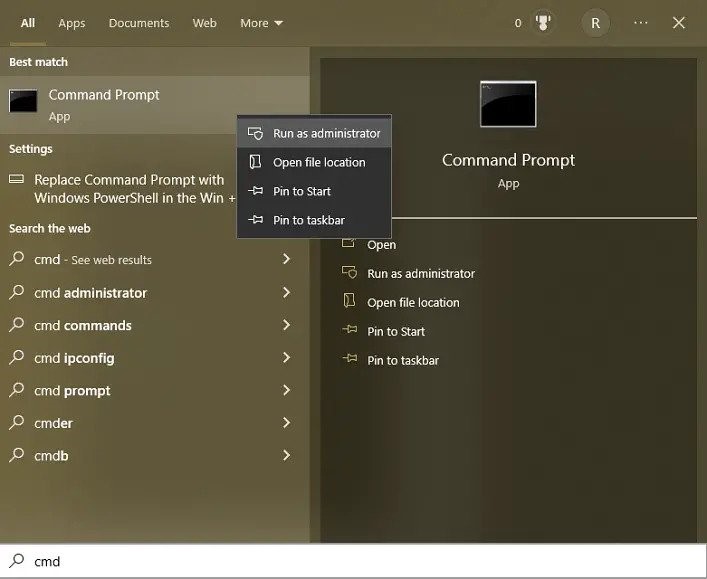The height and width of the screenshot is (579, 707).
Task: Open the rewards trophy icon
Action: click(x=543, y=23)
